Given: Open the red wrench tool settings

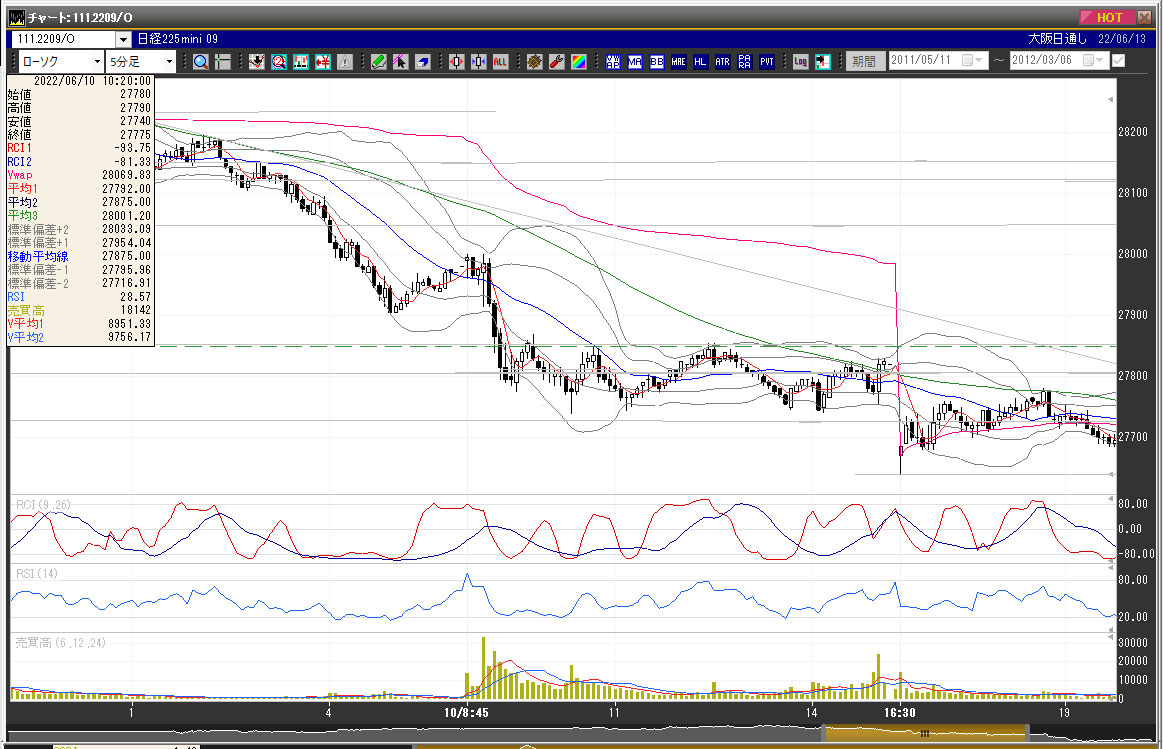Looking at the screenshot, I should pyautogui.click(x=556, y=62).
